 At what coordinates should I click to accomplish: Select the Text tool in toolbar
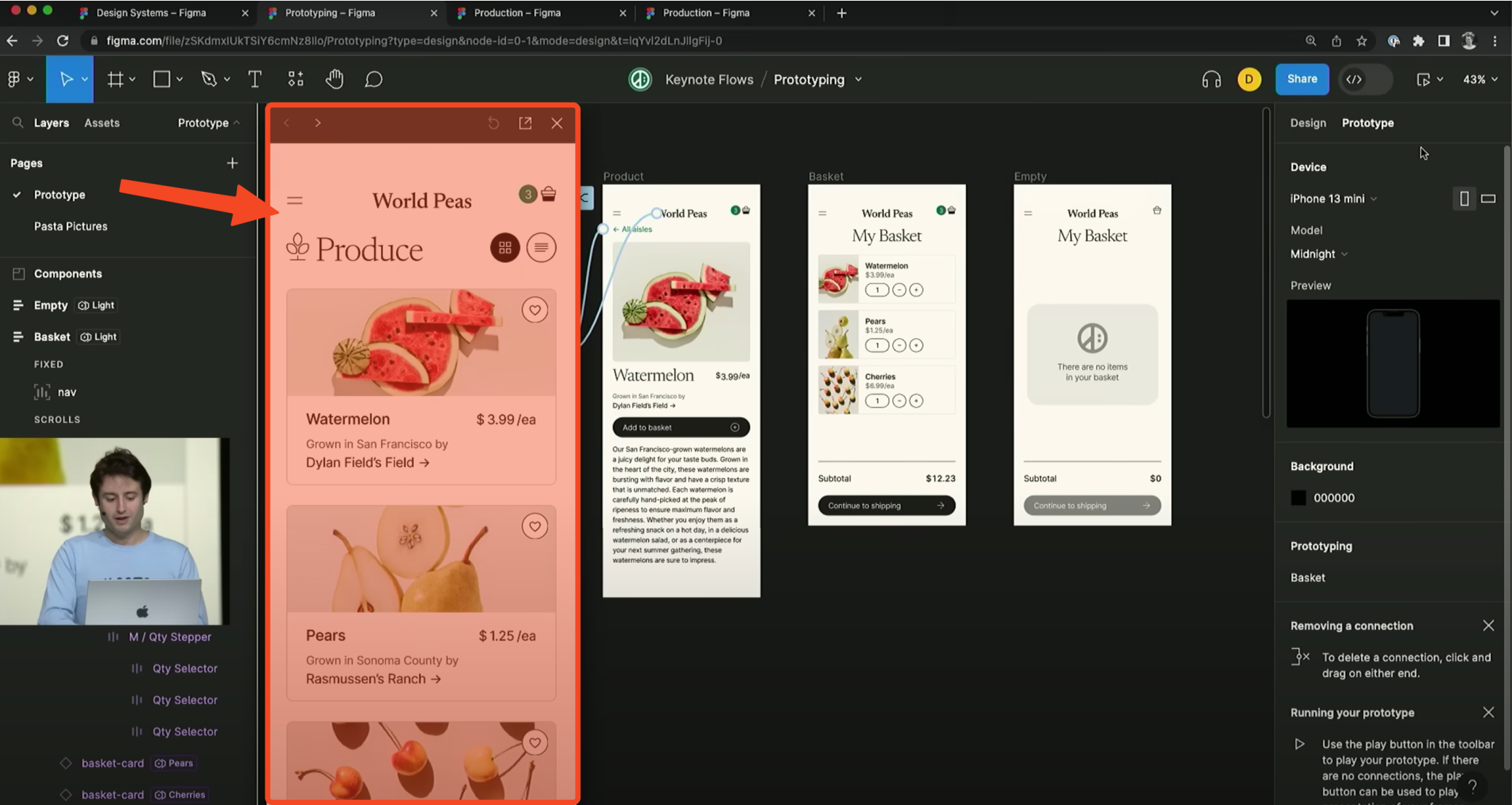coord(254,79)
